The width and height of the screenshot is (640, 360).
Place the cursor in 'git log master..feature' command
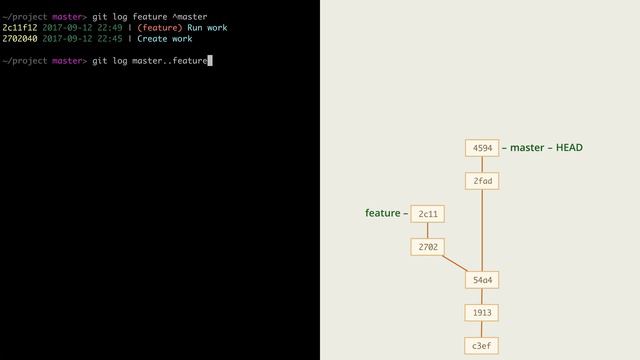(x=150, y=61)
